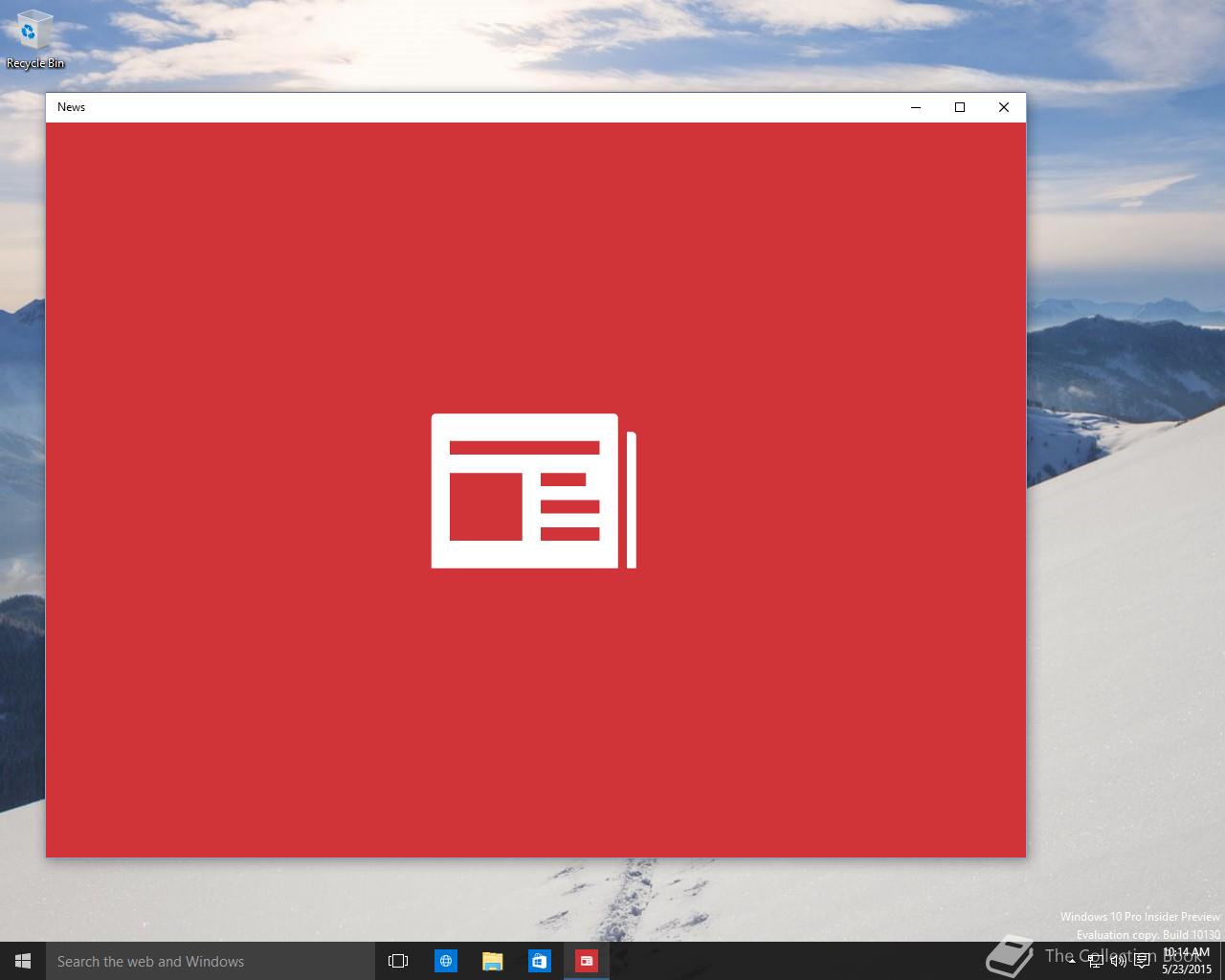
Task: Open File Explorer from the taskbar
Action: [x=493, y=961]
